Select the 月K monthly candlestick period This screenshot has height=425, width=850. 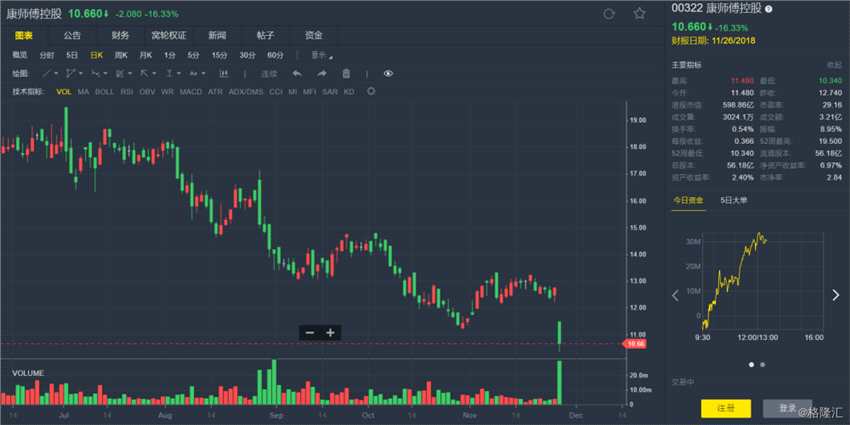[146, 55]
